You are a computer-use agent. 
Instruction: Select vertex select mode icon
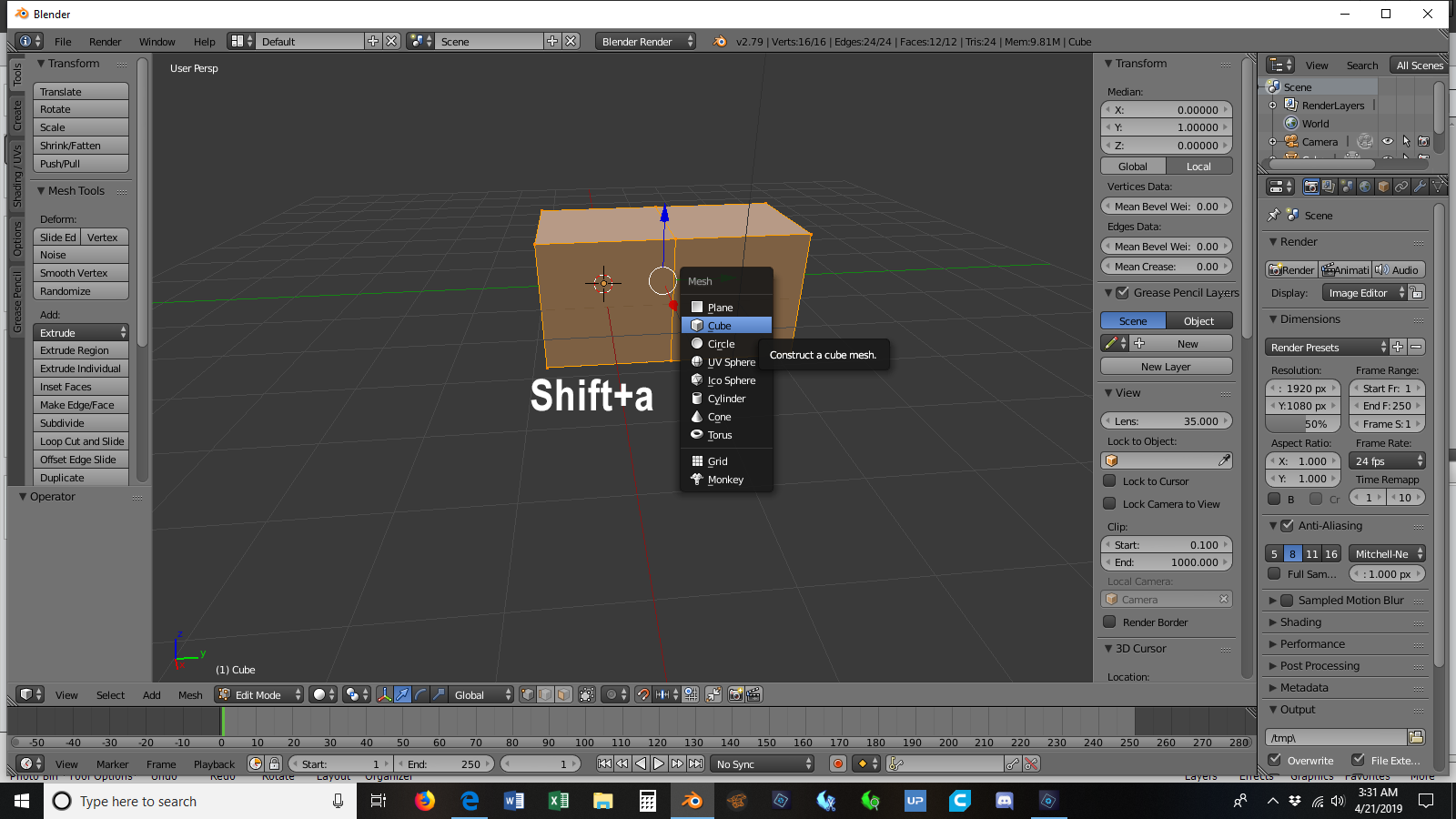click(x=527, y=694)
